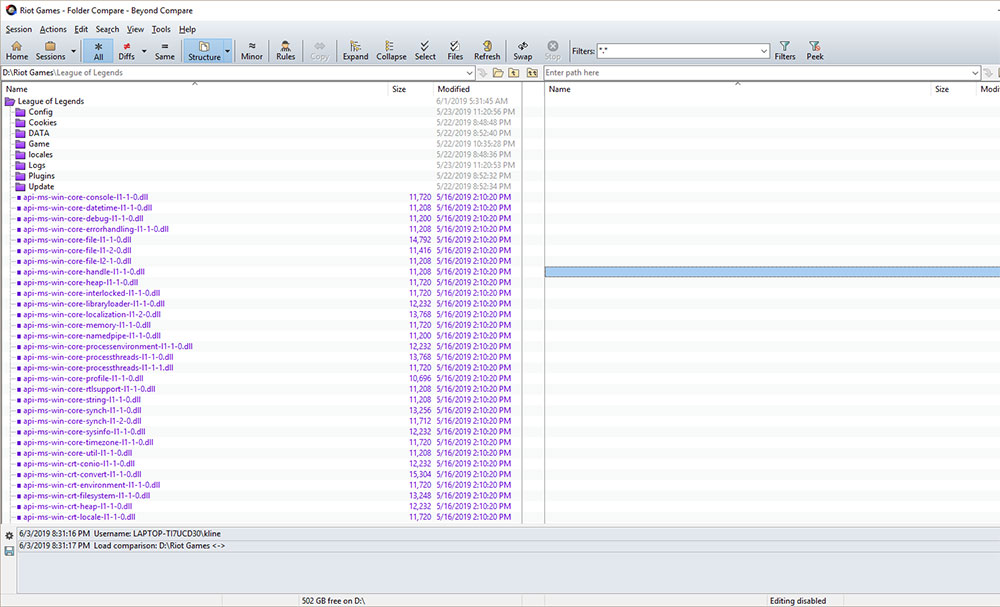Click save log disk icon
The height and width of the screenshot is (607, 1000).
click(x=9, y=551)
